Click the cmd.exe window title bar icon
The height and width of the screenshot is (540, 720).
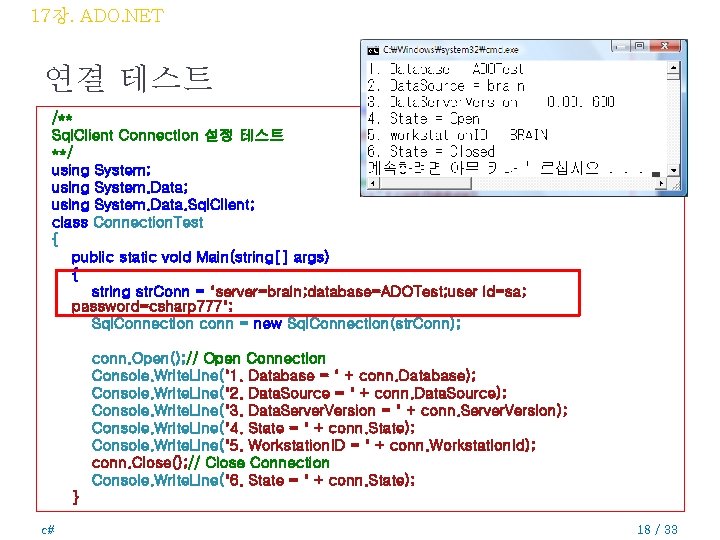[373, 50]
